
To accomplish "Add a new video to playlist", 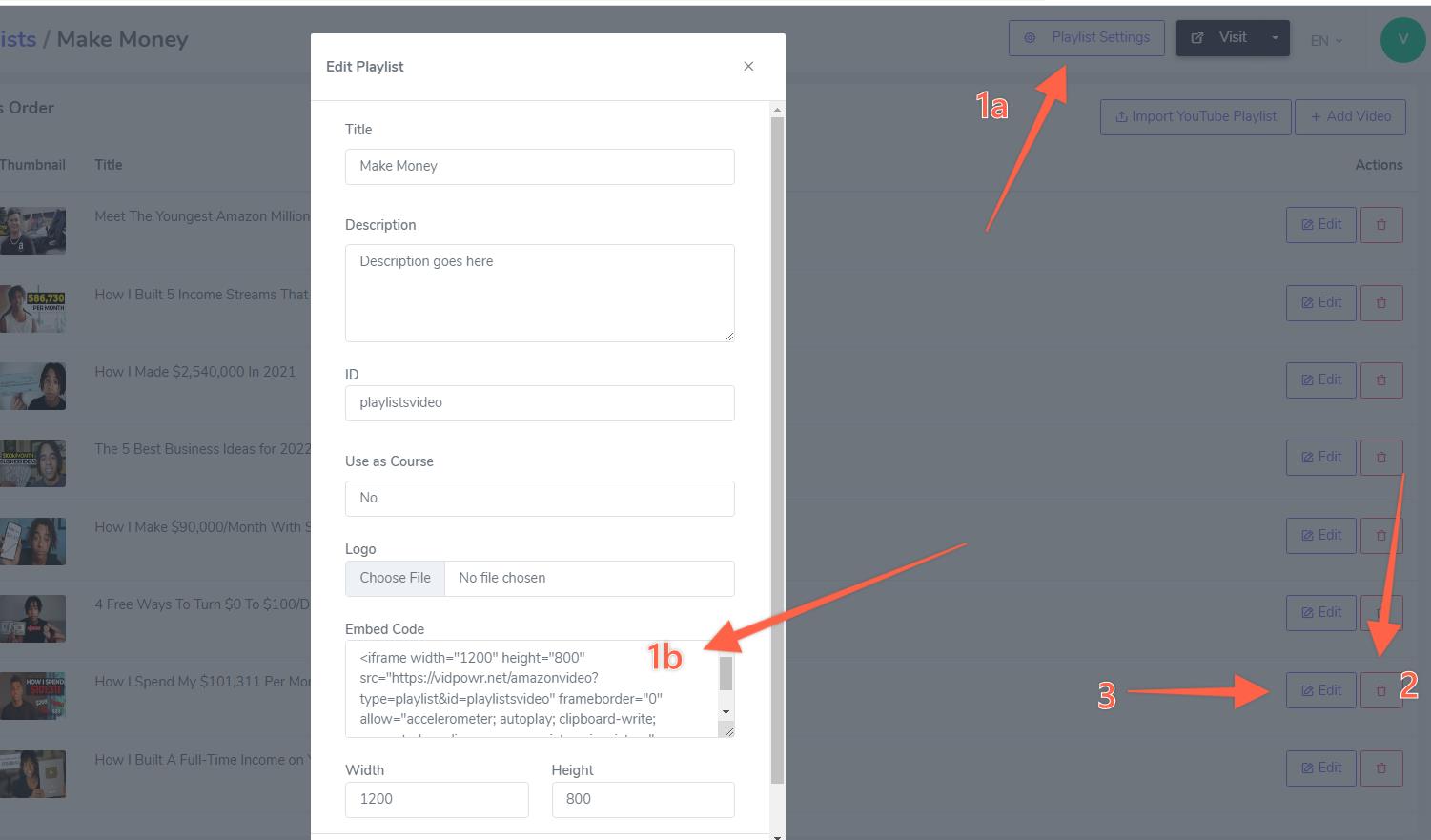I will 1350,116.
